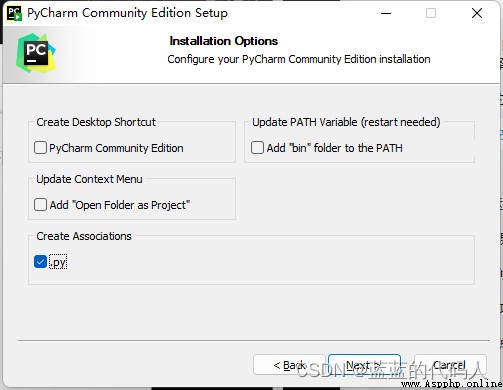503x390 pixels.
Task: Click the "PyCharm Community Edition" shortcut label
Action: pyautogui.click(x=116, y=148)
